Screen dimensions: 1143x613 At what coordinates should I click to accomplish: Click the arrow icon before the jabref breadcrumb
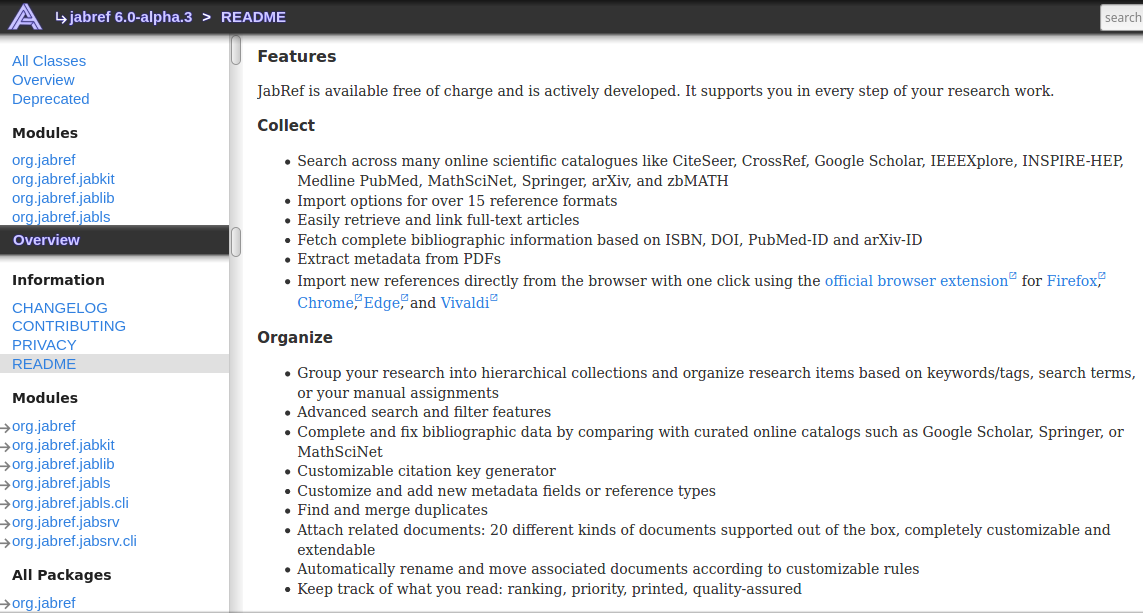[60, 17]
